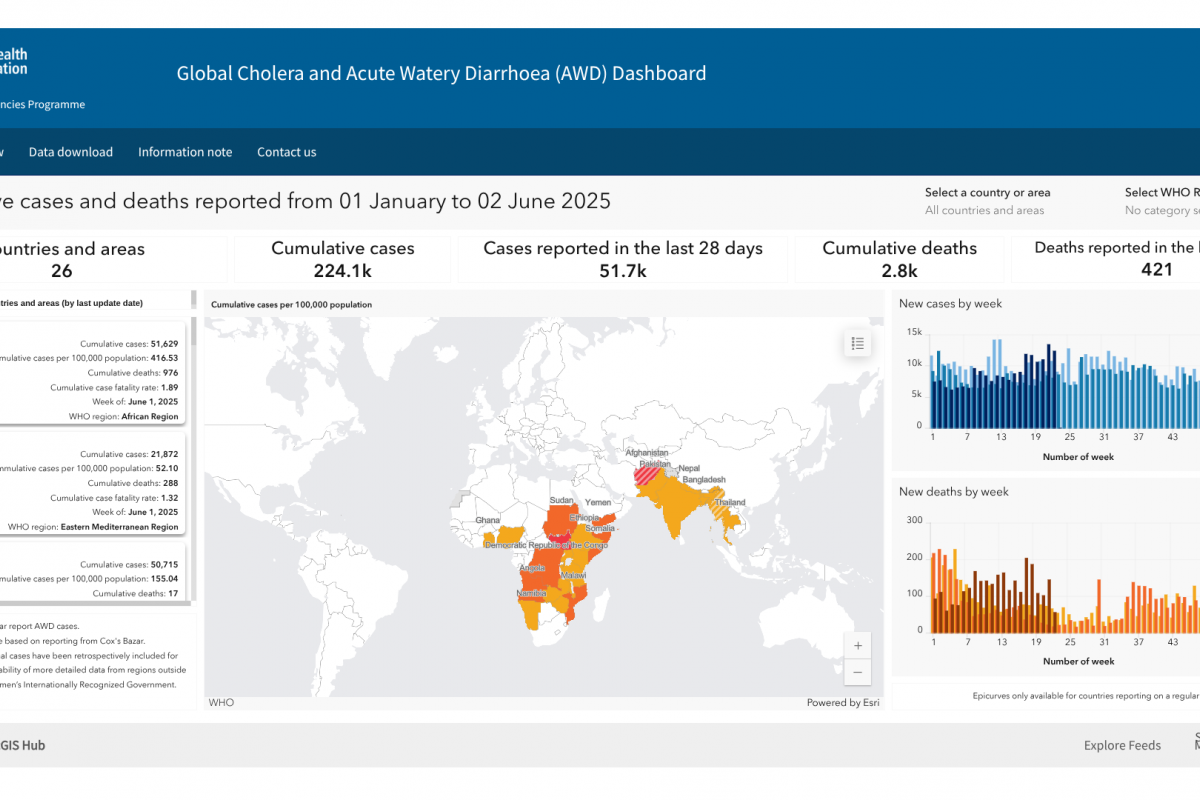1200x800 pixels.
Task: Click the Powered by Esri attribution link
Action: coord(843,703)
